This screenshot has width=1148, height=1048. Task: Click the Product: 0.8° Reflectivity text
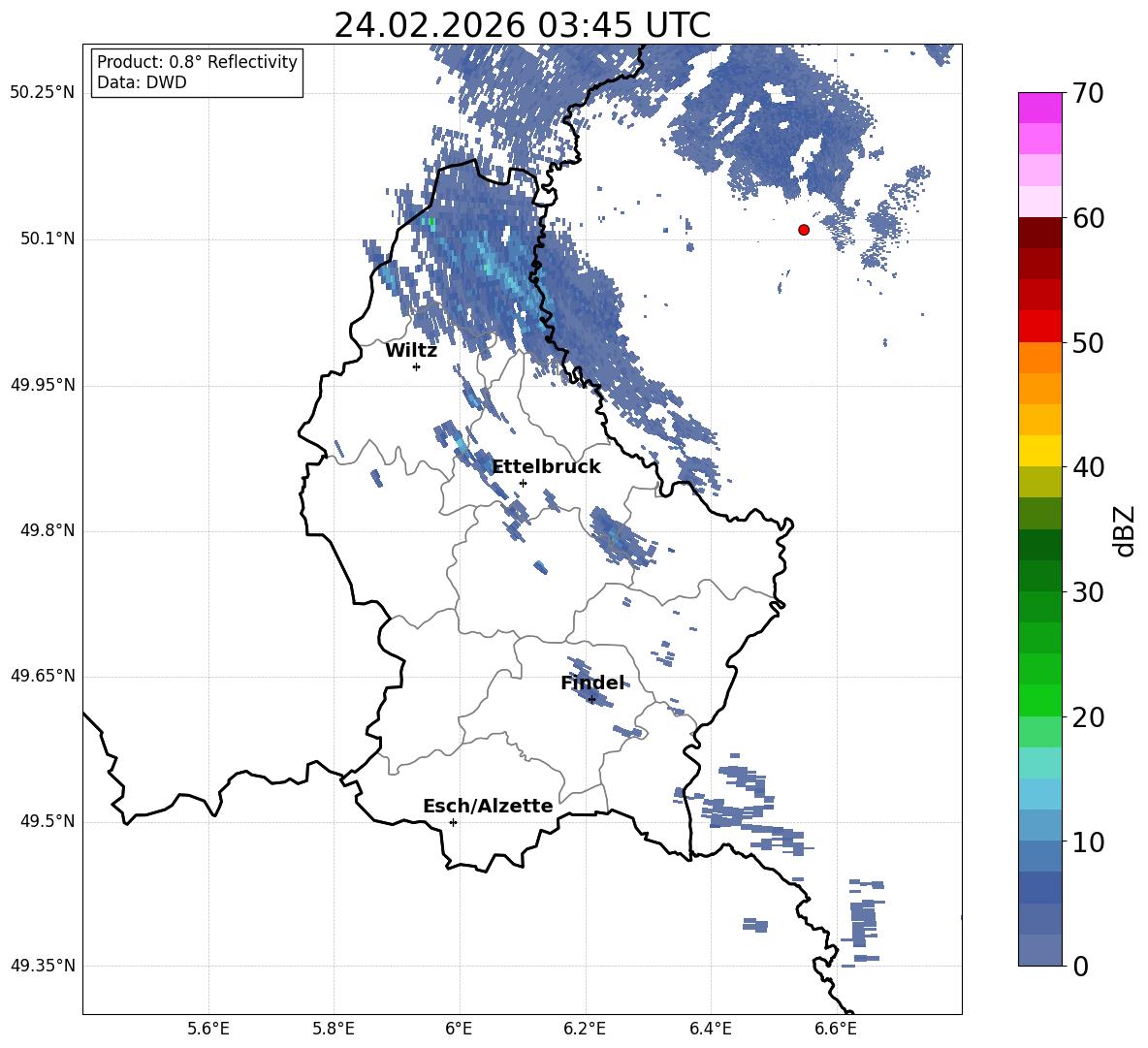[197, 62]
